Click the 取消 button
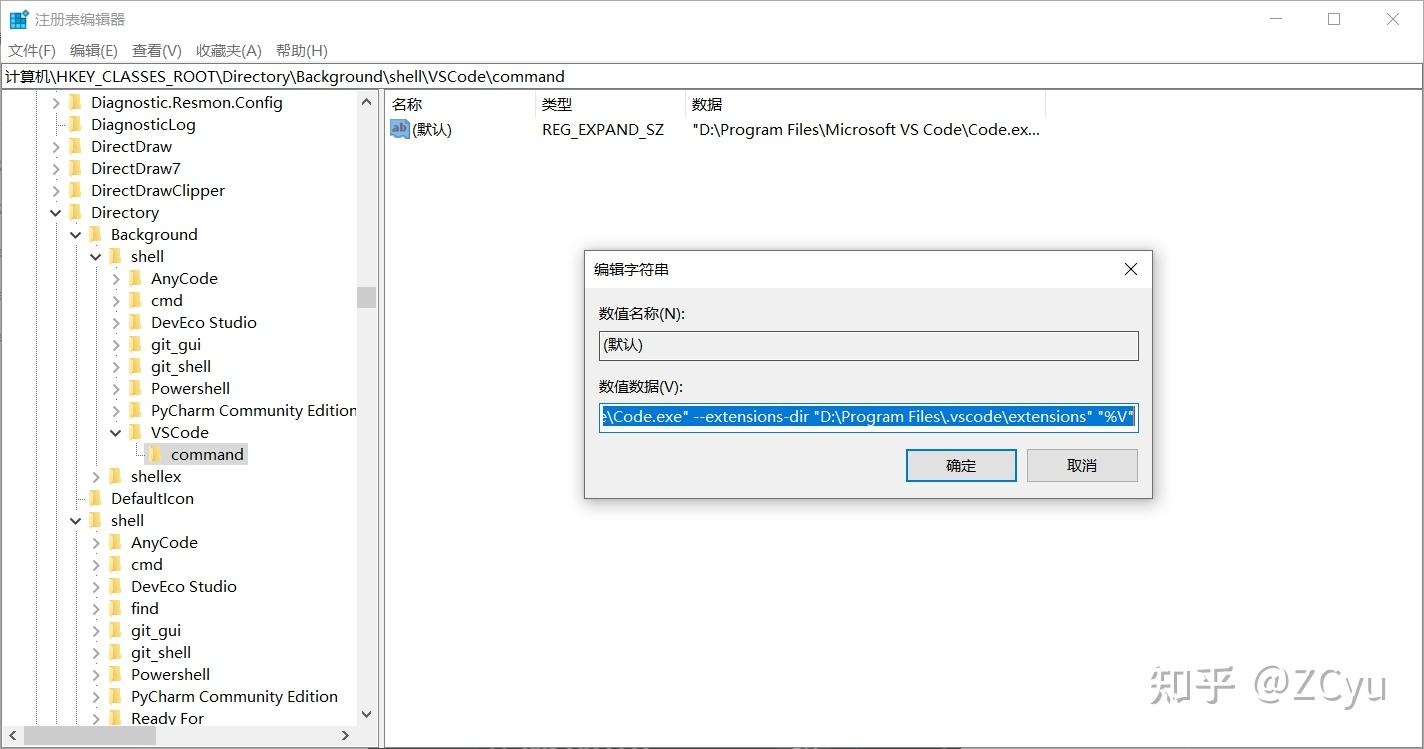1424x749 pixels. coord(1081,465)
